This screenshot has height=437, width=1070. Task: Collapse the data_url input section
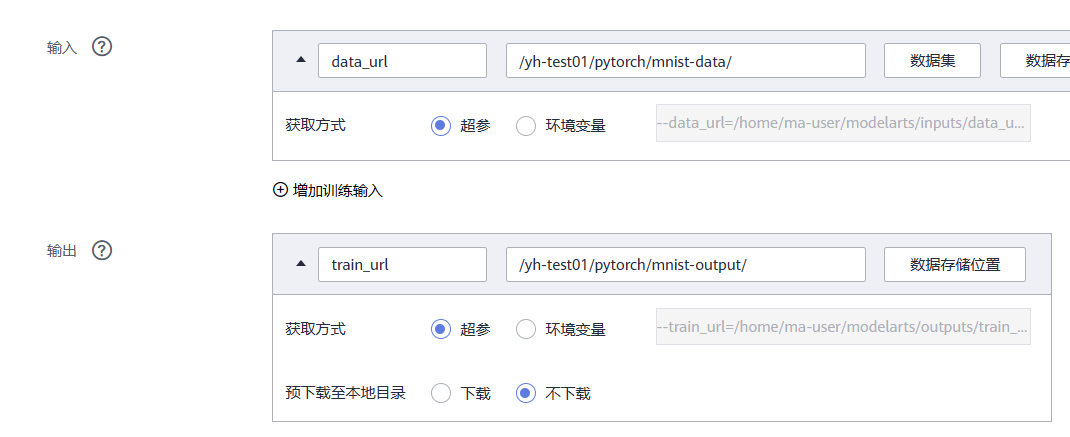301,60
